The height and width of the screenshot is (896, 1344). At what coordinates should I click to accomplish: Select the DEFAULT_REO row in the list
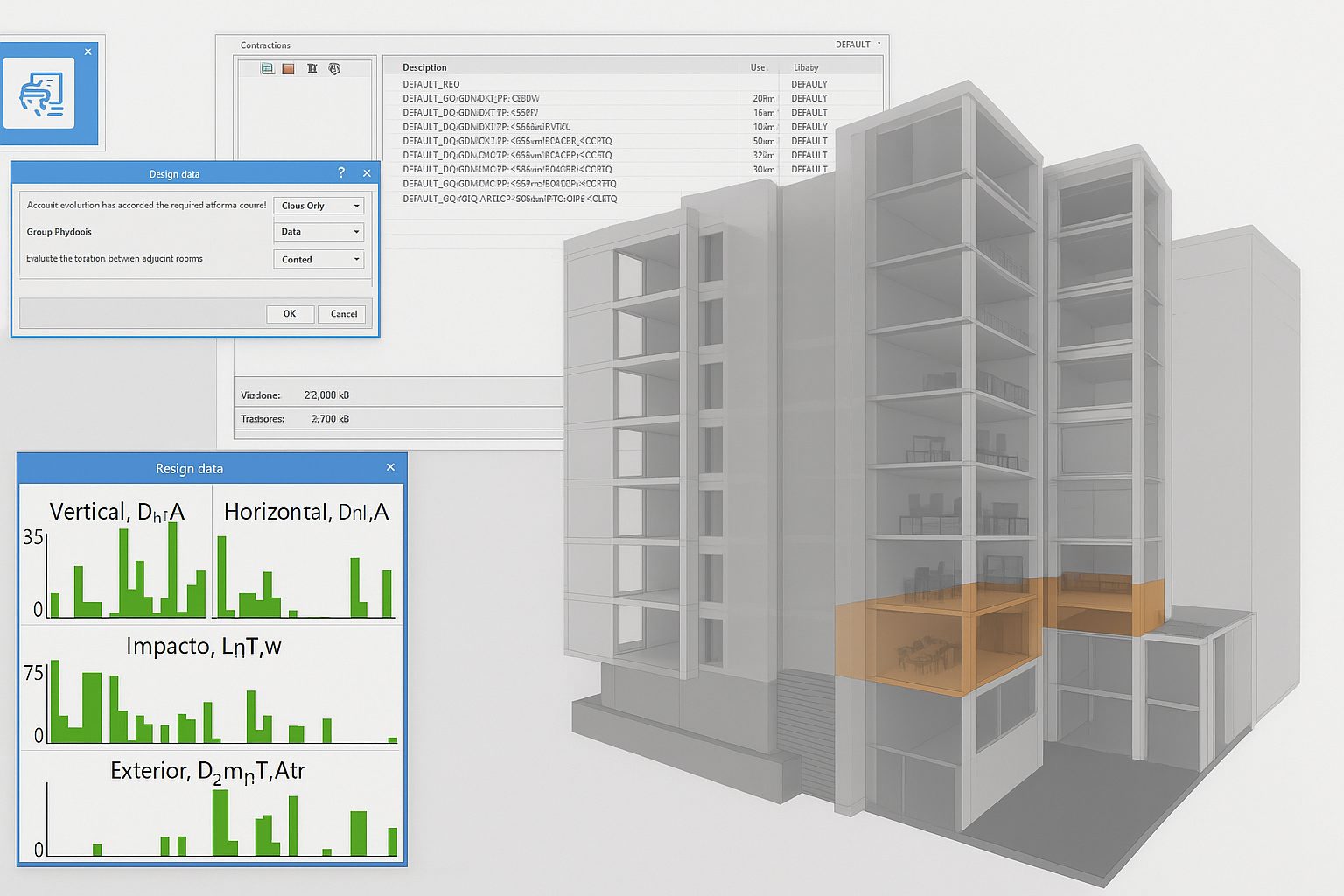point(431,84)
